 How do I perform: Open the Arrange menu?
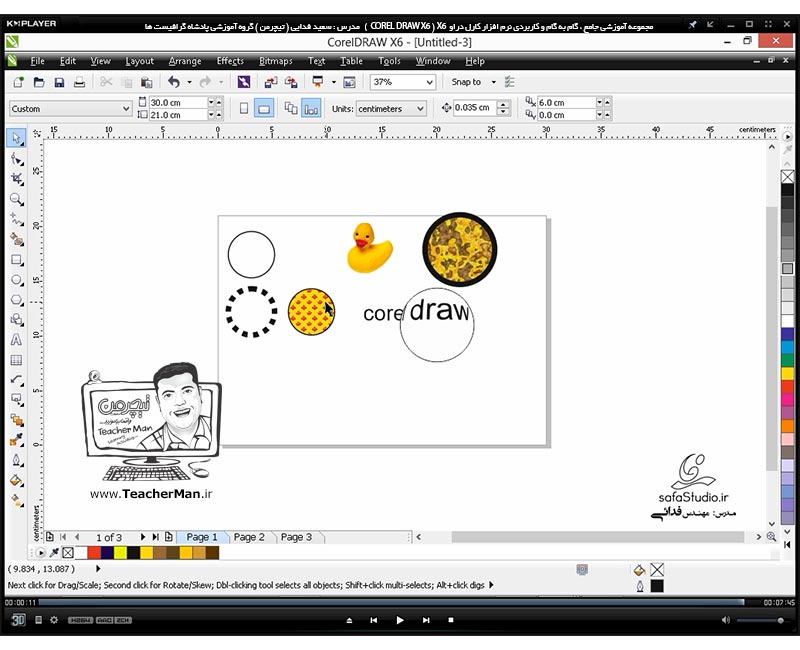point(185,61)
